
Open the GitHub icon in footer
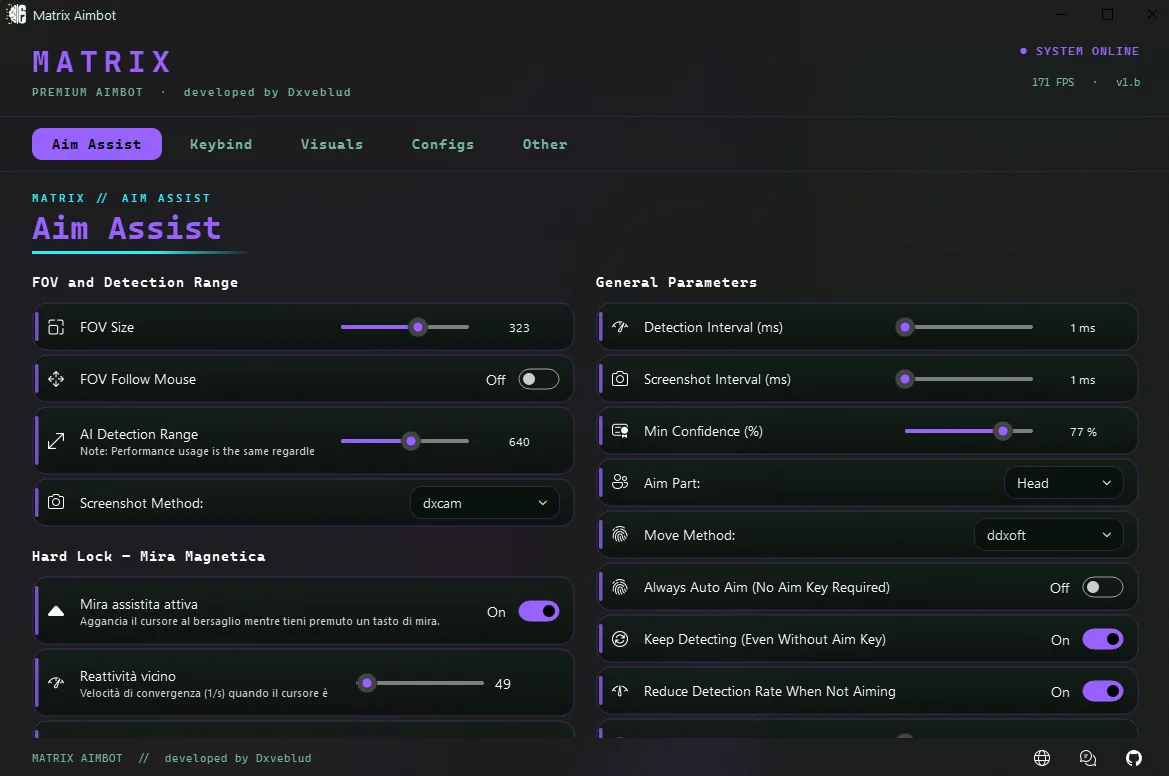tap(1134, 758)
